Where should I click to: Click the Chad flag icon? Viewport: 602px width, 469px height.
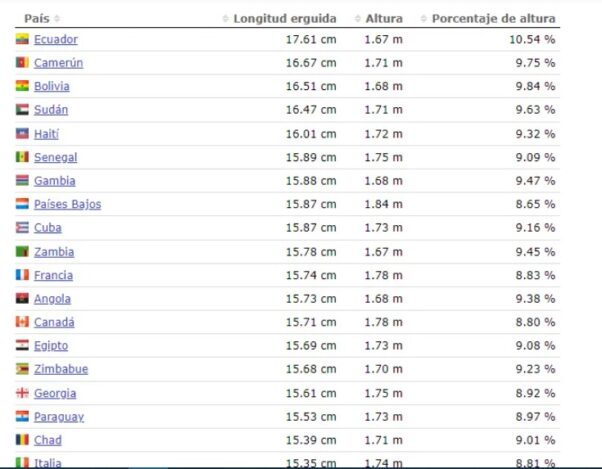coord(22,440)
